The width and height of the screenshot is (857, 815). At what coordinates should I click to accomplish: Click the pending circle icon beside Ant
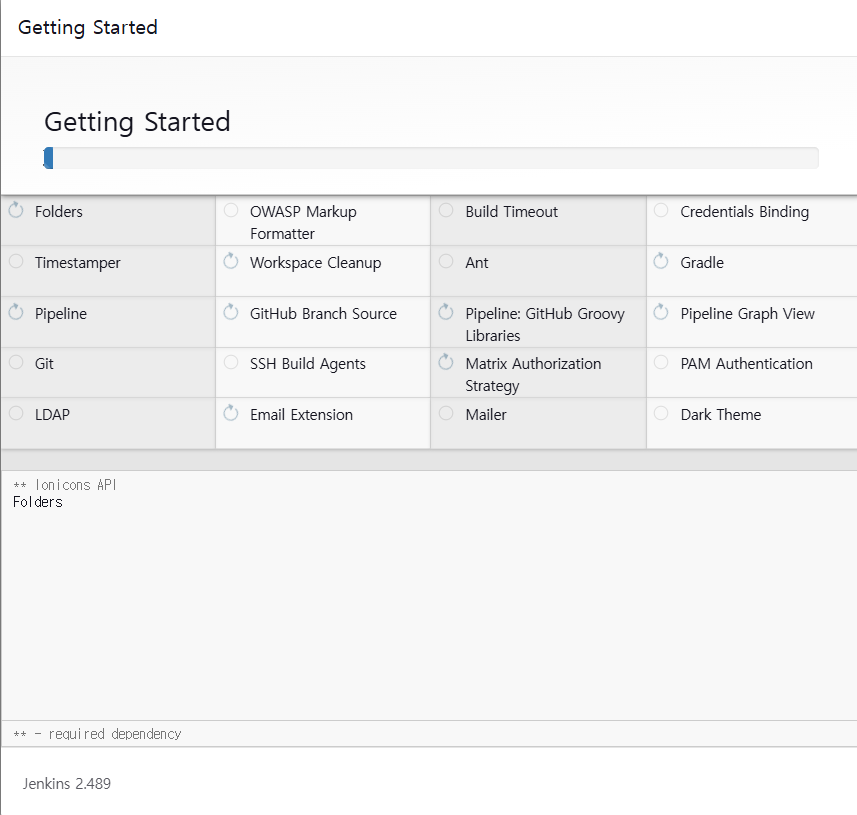pyautogui.click(x=446, y=261)
